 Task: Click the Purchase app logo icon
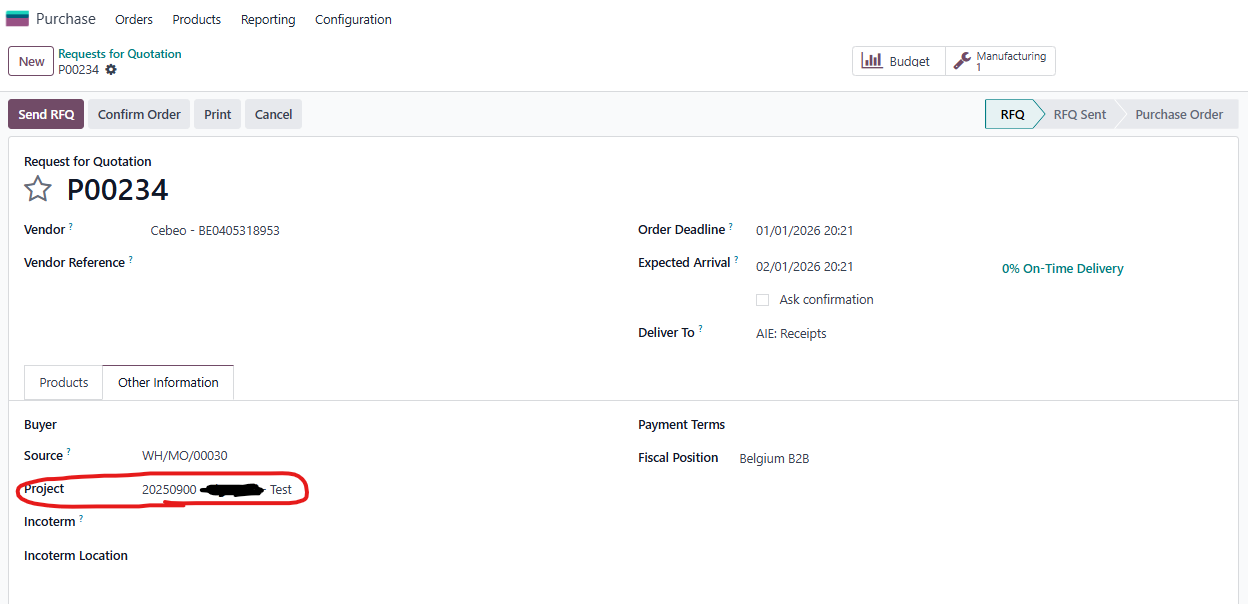(x=17, y=19)
